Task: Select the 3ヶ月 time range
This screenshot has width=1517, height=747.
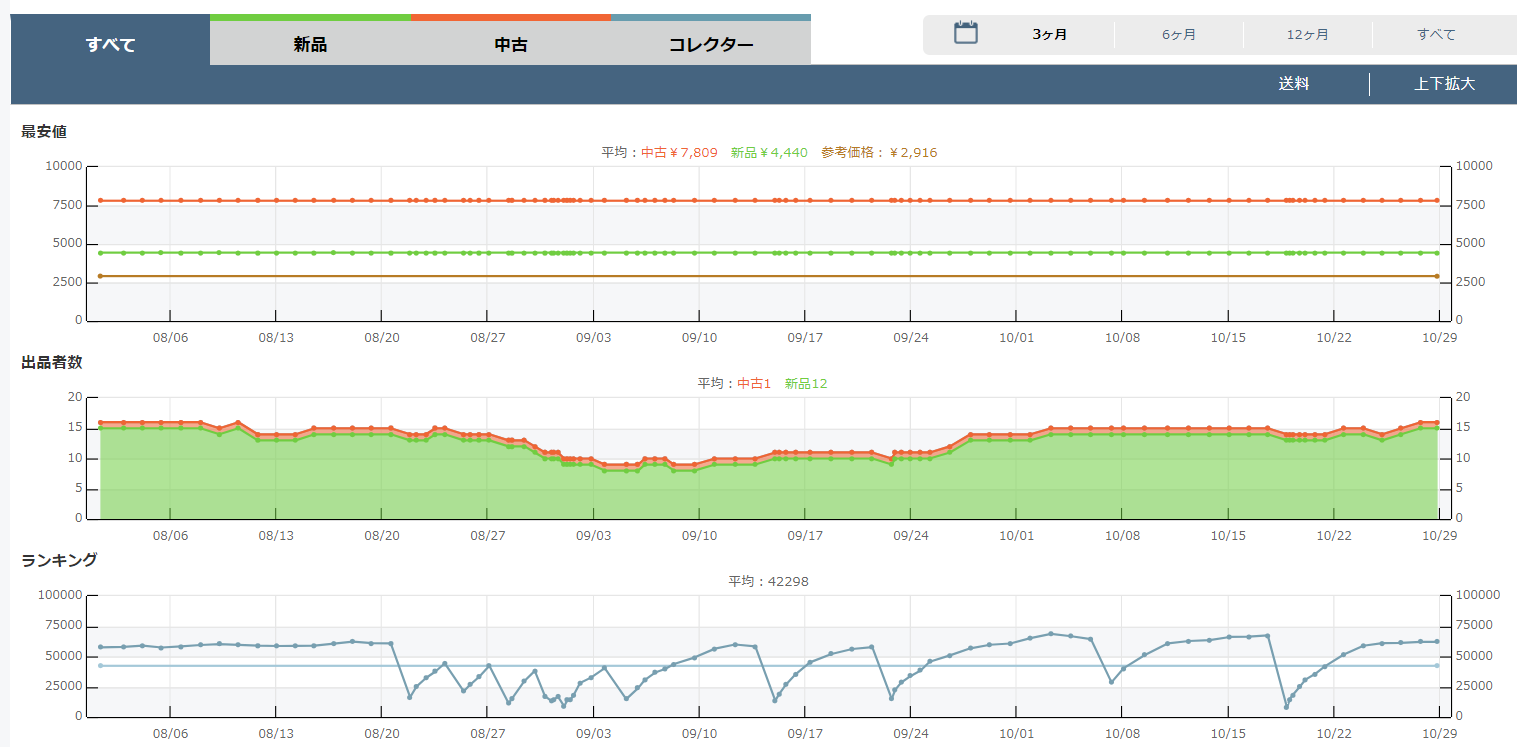Action: point(1050,35)
